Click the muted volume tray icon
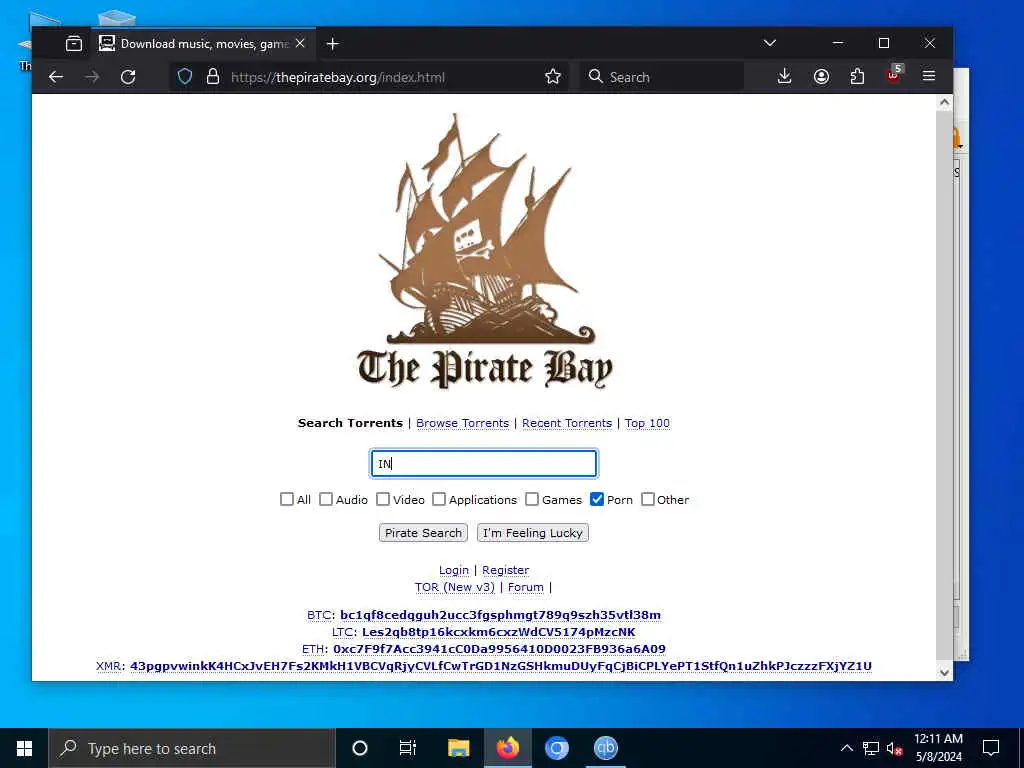This screenshot has height=768, width=1024. click(894, 748)
